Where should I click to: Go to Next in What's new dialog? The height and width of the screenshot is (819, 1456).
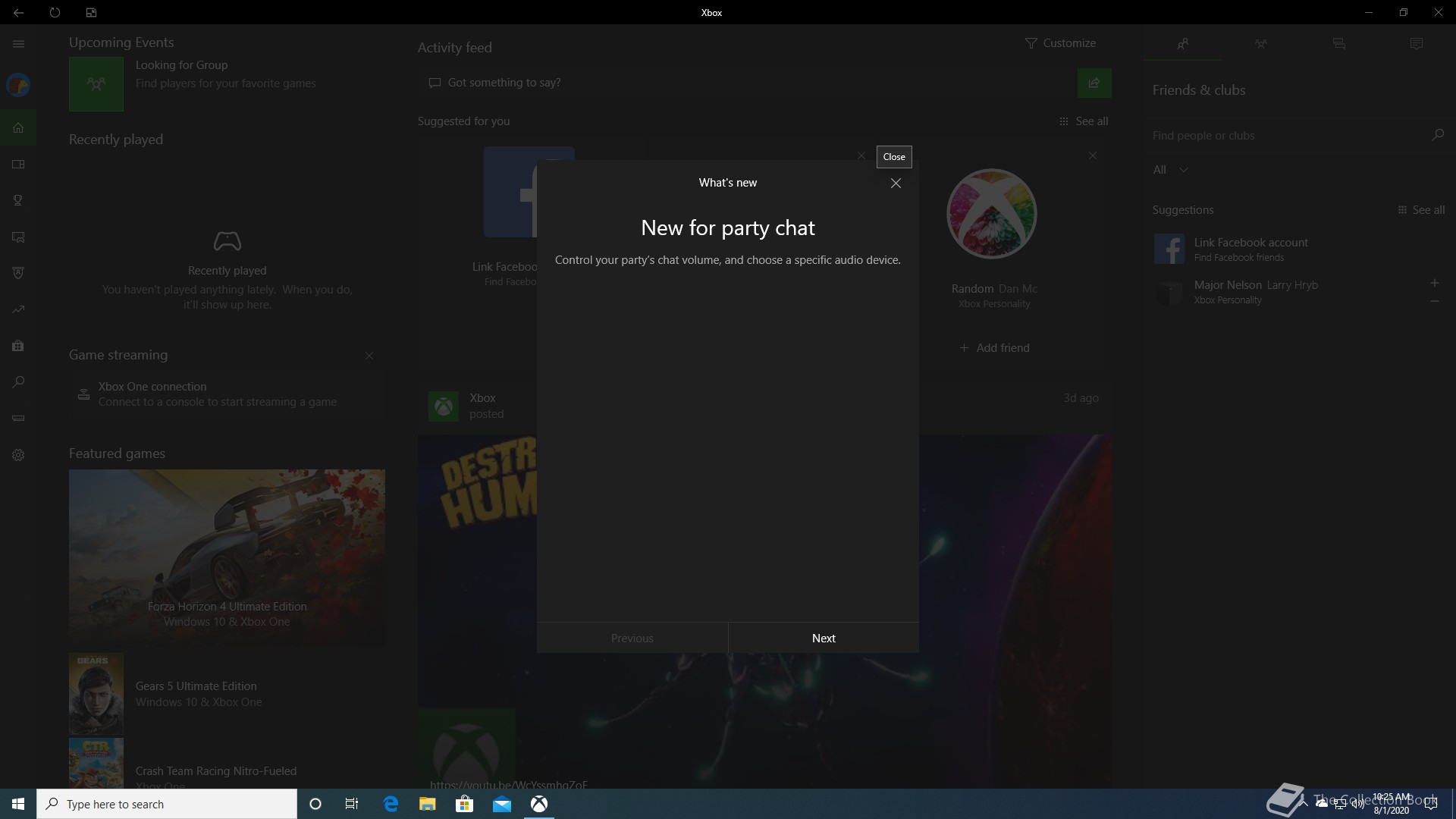pos(824,638)
